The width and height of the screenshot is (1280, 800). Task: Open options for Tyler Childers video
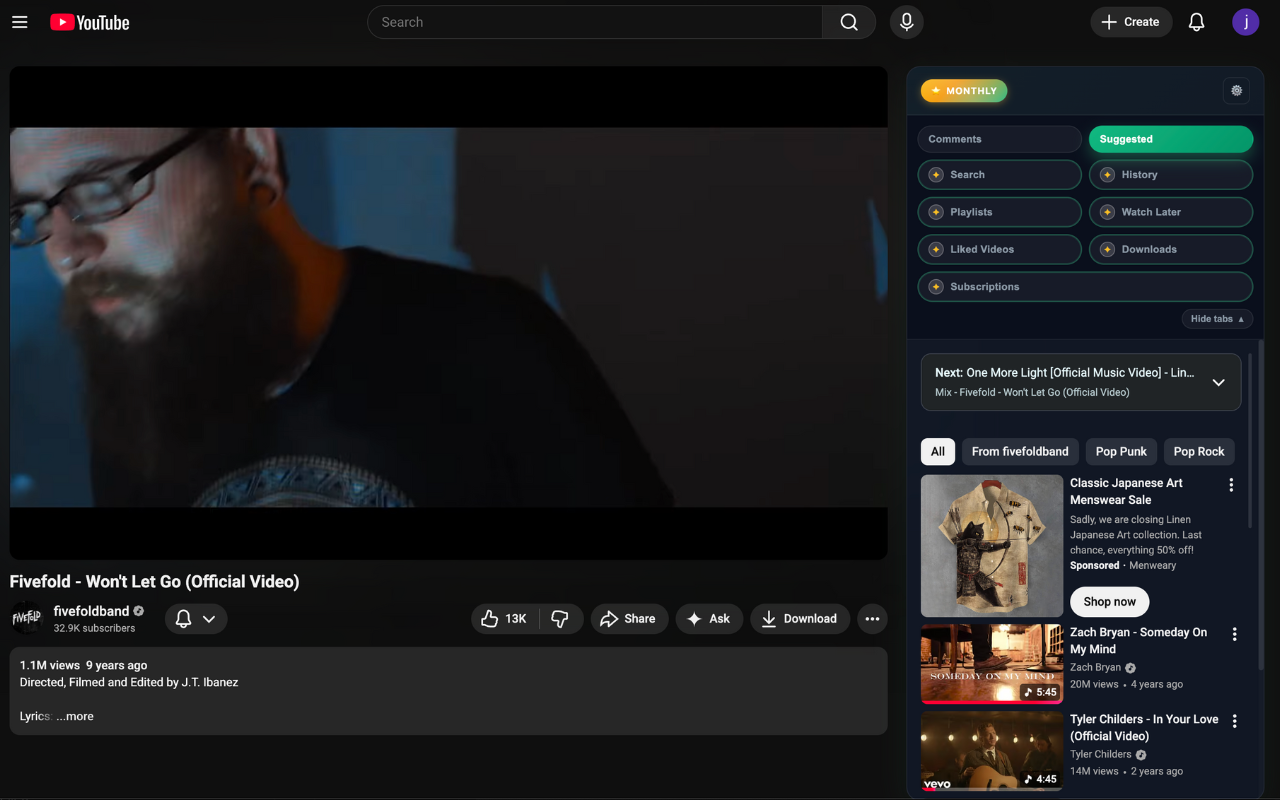[1234, 721]
